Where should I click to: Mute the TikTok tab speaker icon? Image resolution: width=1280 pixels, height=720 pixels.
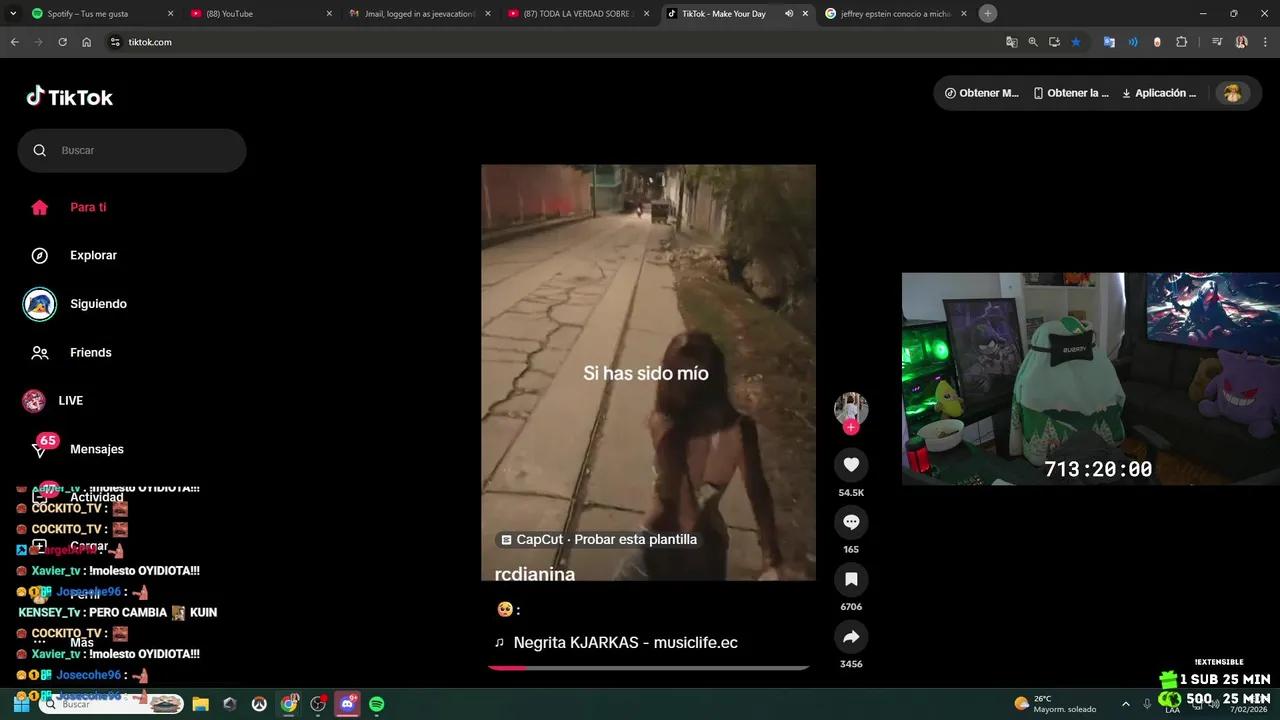click(789, 14)
